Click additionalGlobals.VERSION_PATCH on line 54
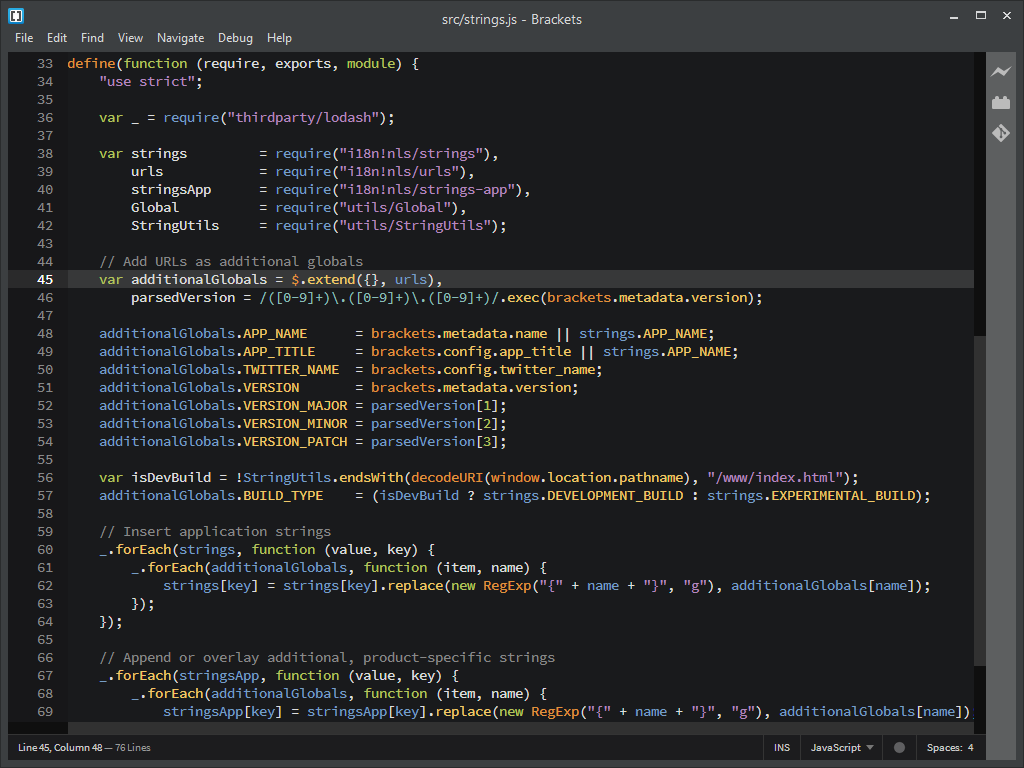This screenshot has width=1024, height=768. (223, 441)
